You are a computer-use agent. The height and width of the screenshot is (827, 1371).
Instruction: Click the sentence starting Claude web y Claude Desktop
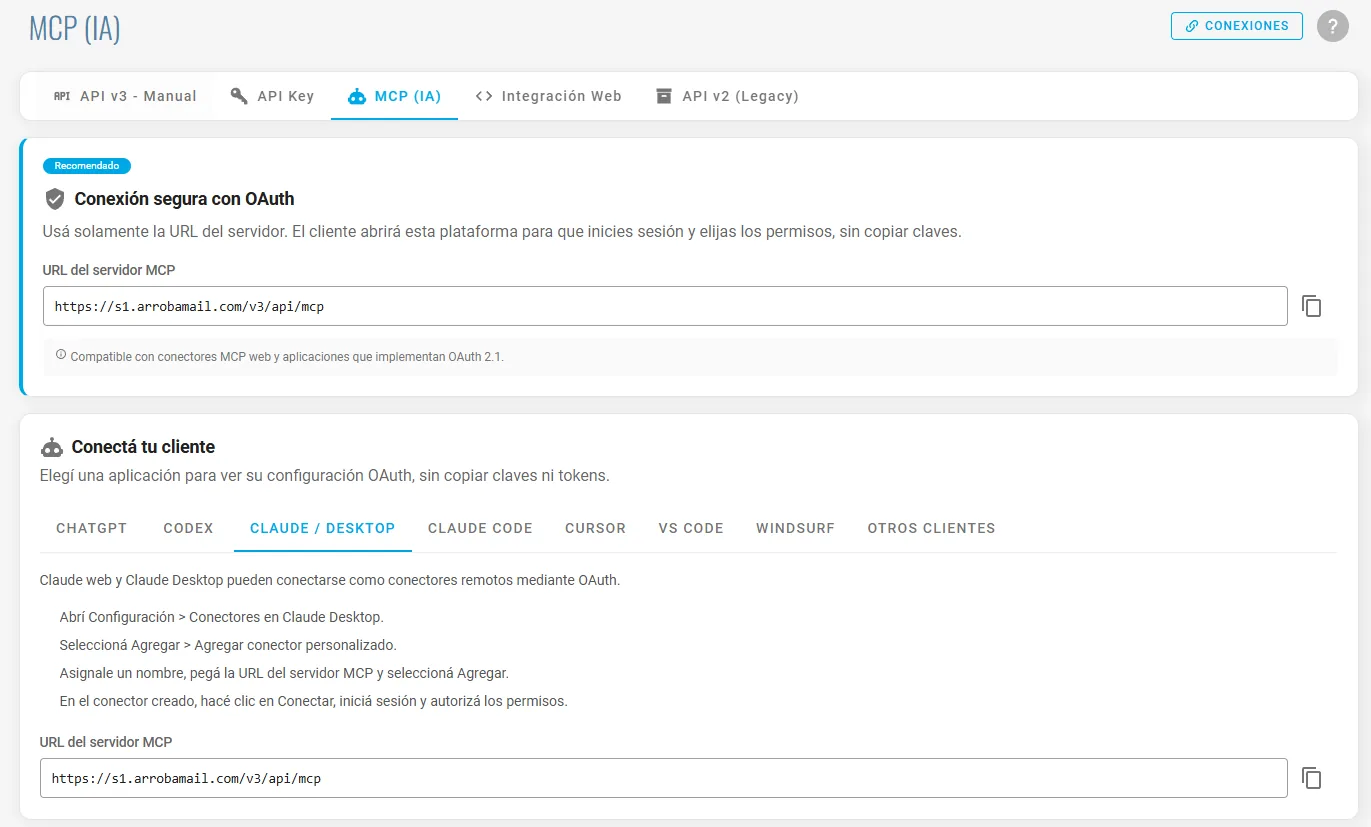coord(329,580)
